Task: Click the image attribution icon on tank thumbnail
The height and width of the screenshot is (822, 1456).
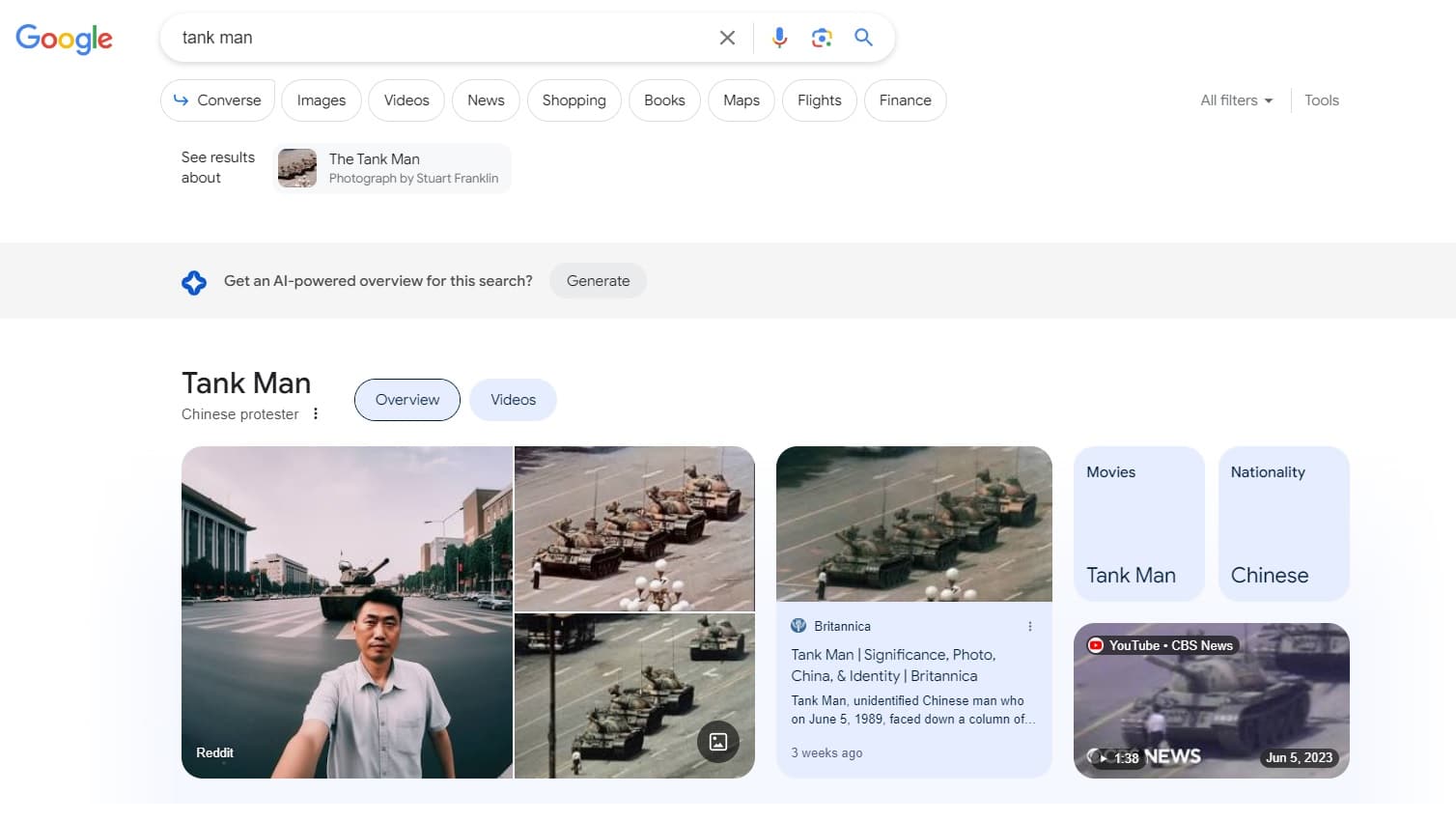Action: point(718,742)
